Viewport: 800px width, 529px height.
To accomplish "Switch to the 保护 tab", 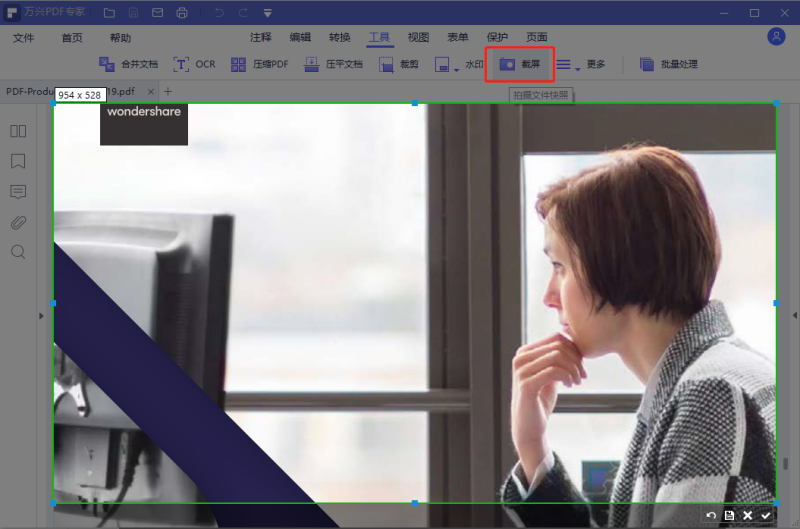I will click(497, 37).
